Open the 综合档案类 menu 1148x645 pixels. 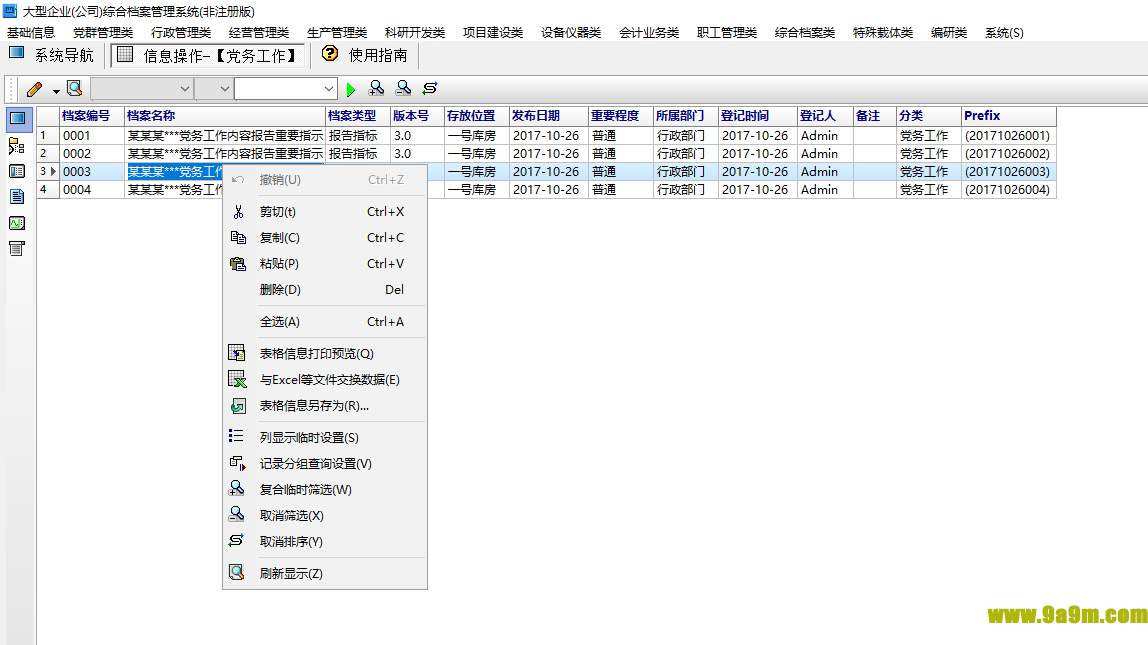[x=805, y=33]
